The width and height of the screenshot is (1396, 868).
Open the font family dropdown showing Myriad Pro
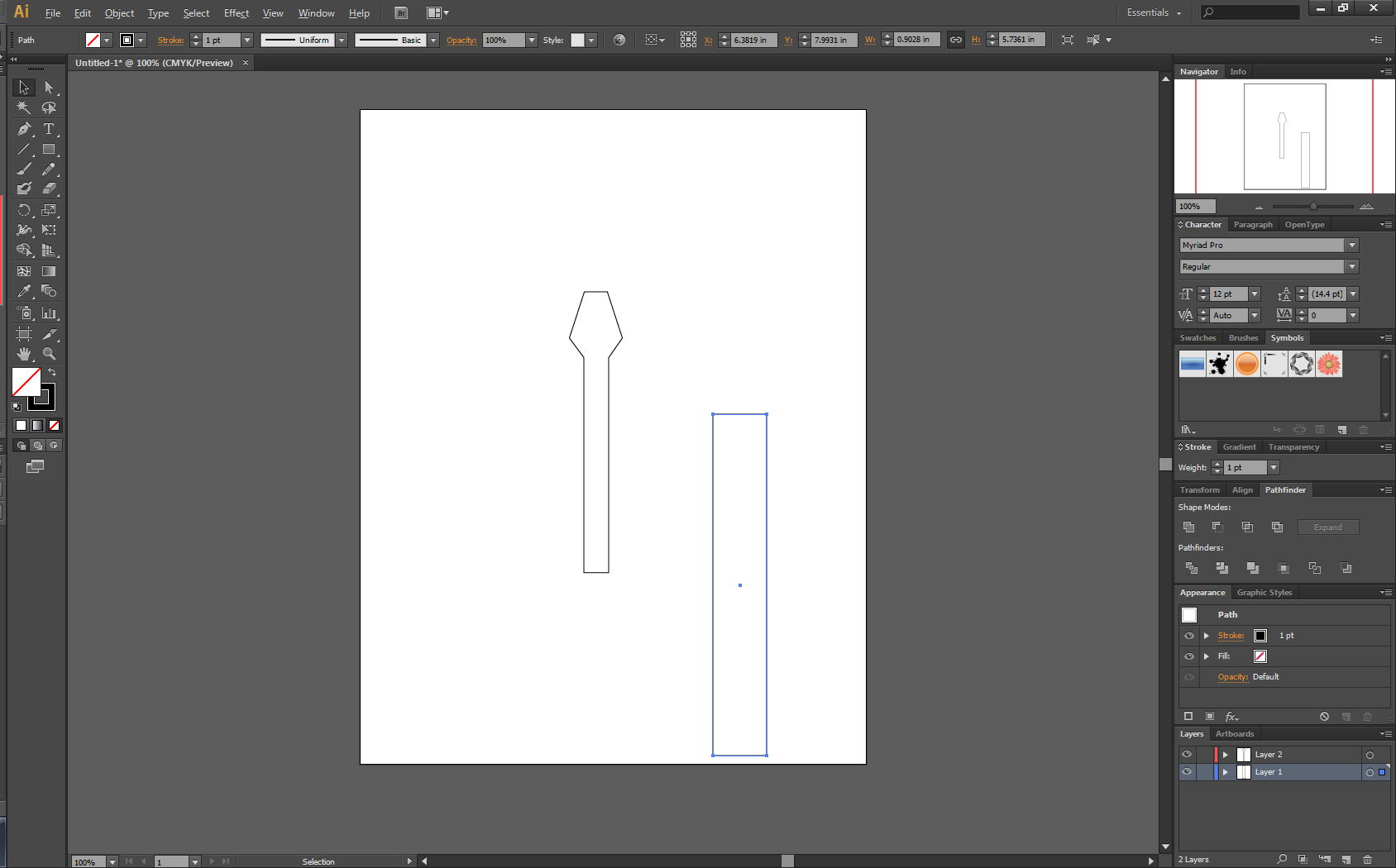pyautogui.click(x=1351, y=245)
